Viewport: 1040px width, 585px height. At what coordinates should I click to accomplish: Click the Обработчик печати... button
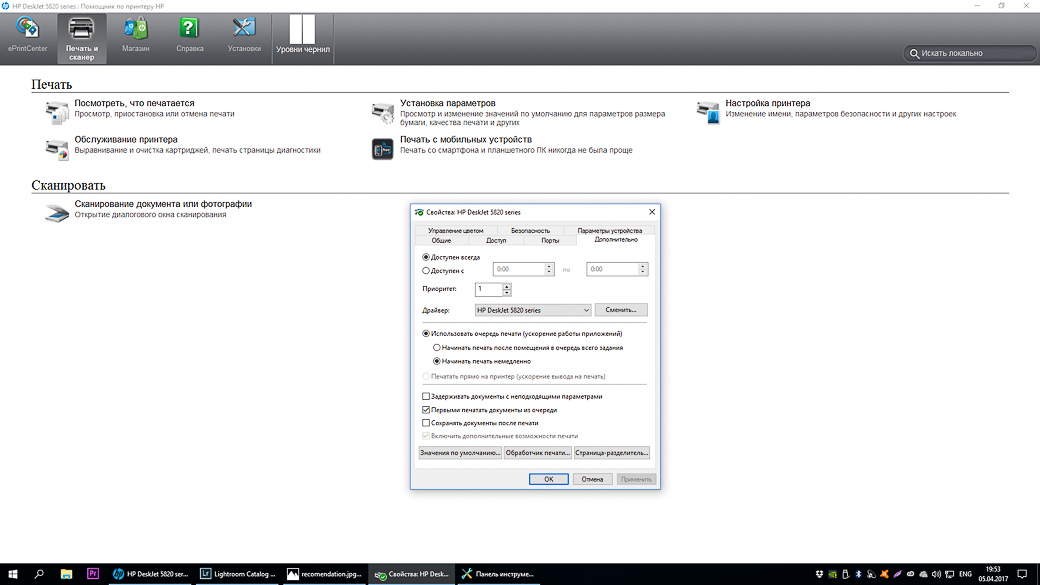tap(537, 453)
